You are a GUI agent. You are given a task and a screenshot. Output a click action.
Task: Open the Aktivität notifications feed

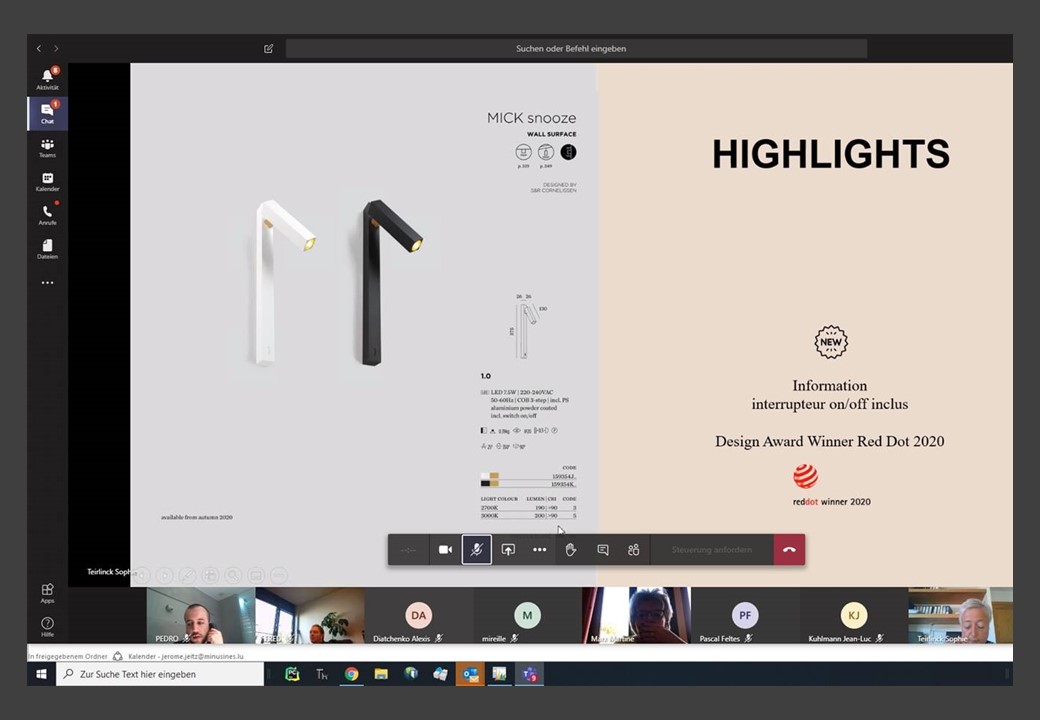47,79
